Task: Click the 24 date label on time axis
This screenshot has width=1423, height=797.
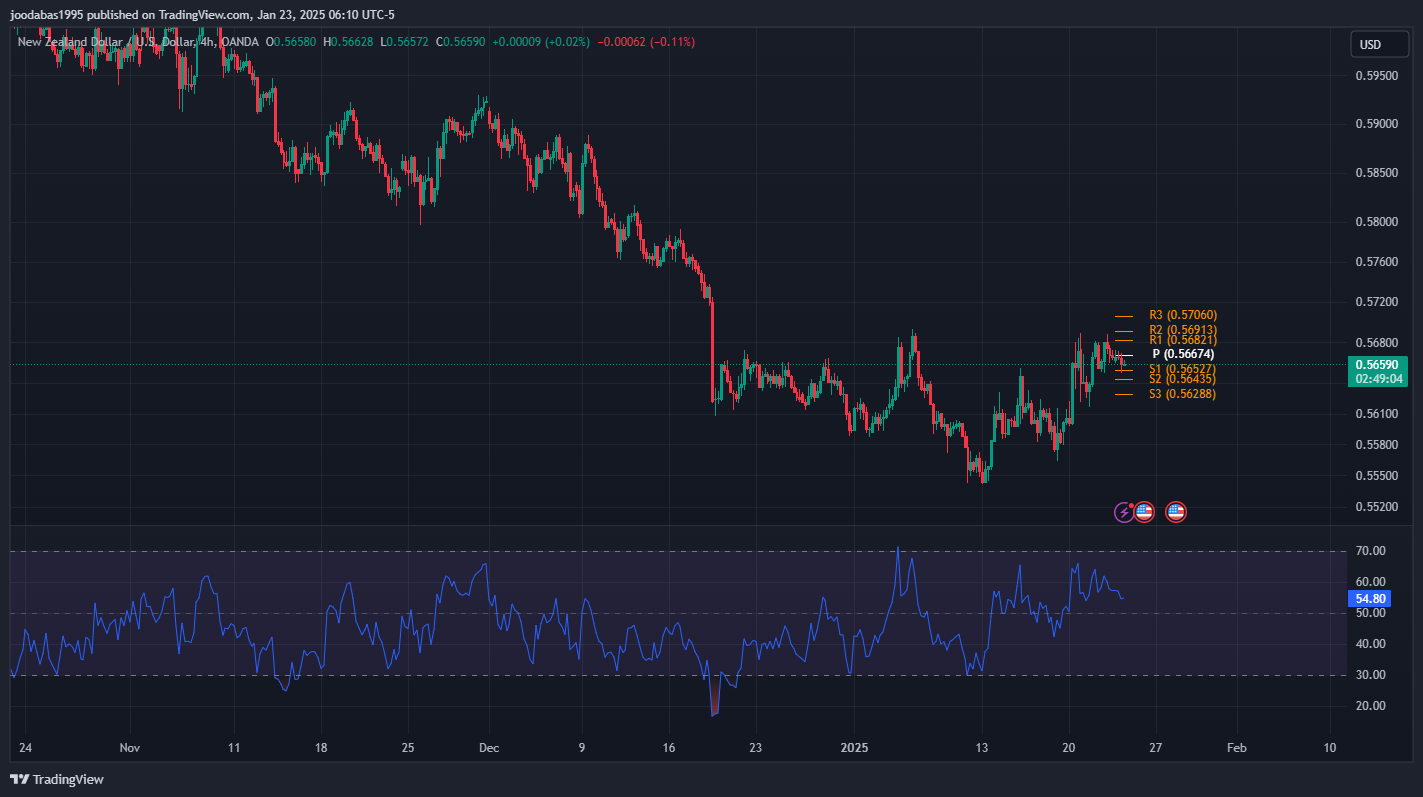Action: [24, 748]
